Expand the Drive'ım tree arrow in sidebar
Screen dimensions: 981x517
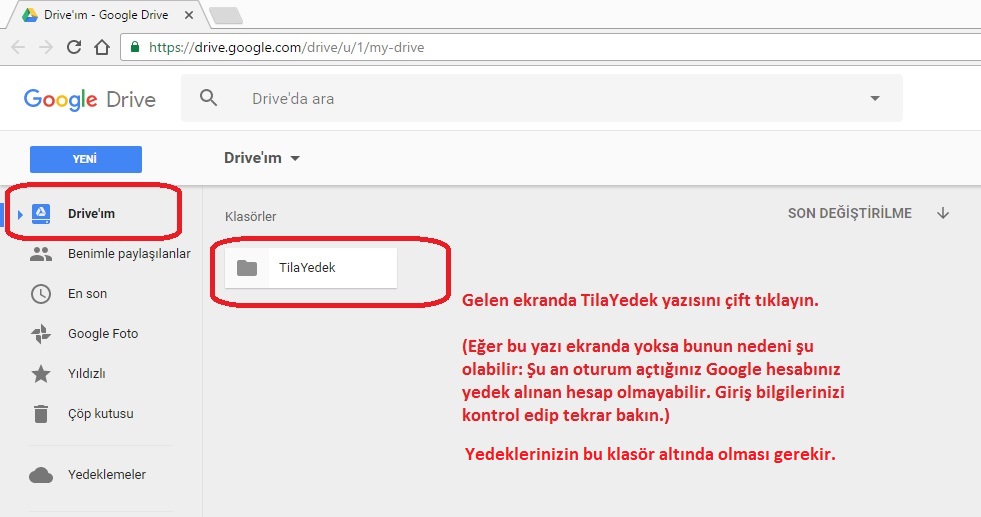[20, 214]
